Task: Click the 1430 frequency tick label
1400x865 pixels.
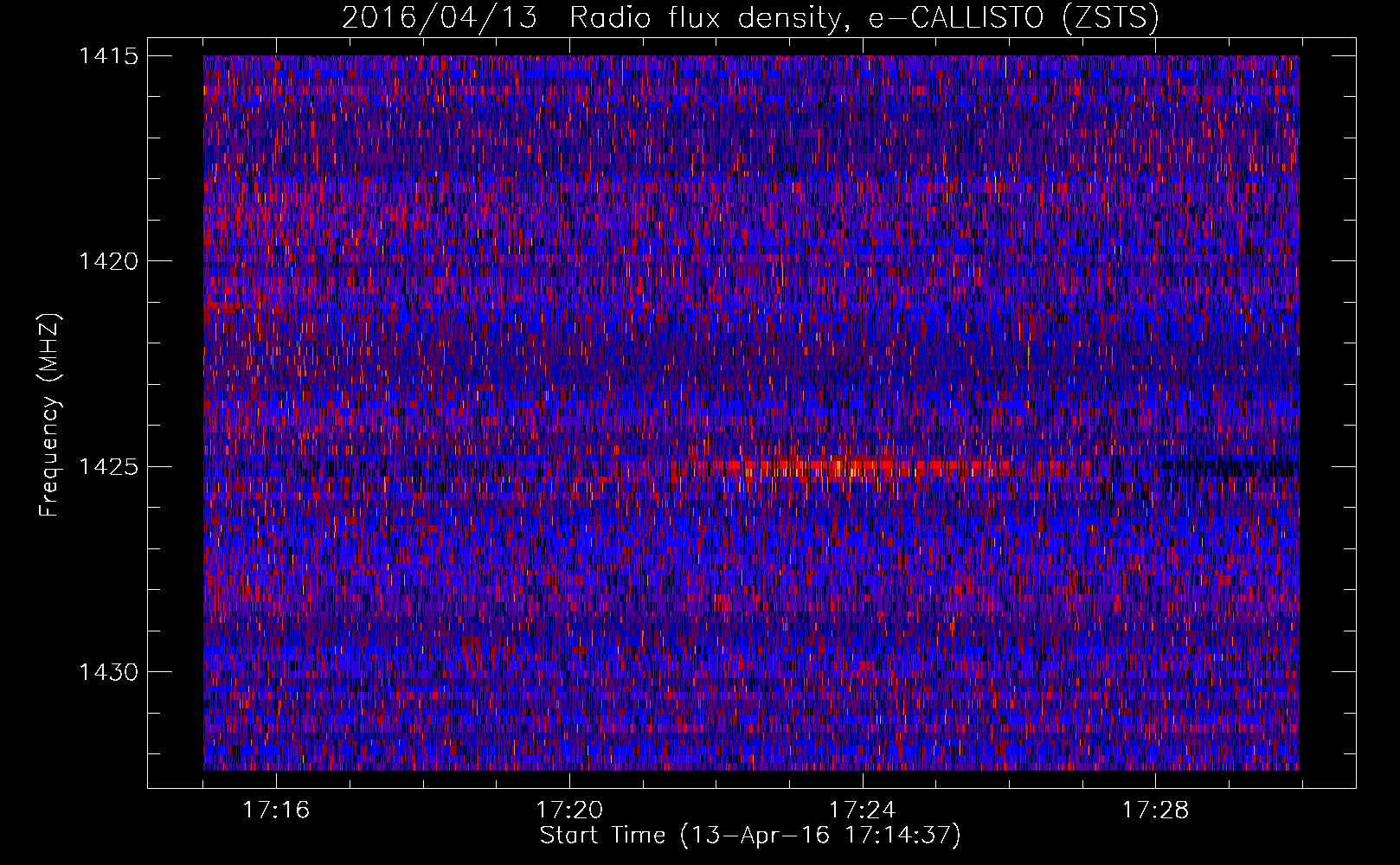Action: coord(108,672)
